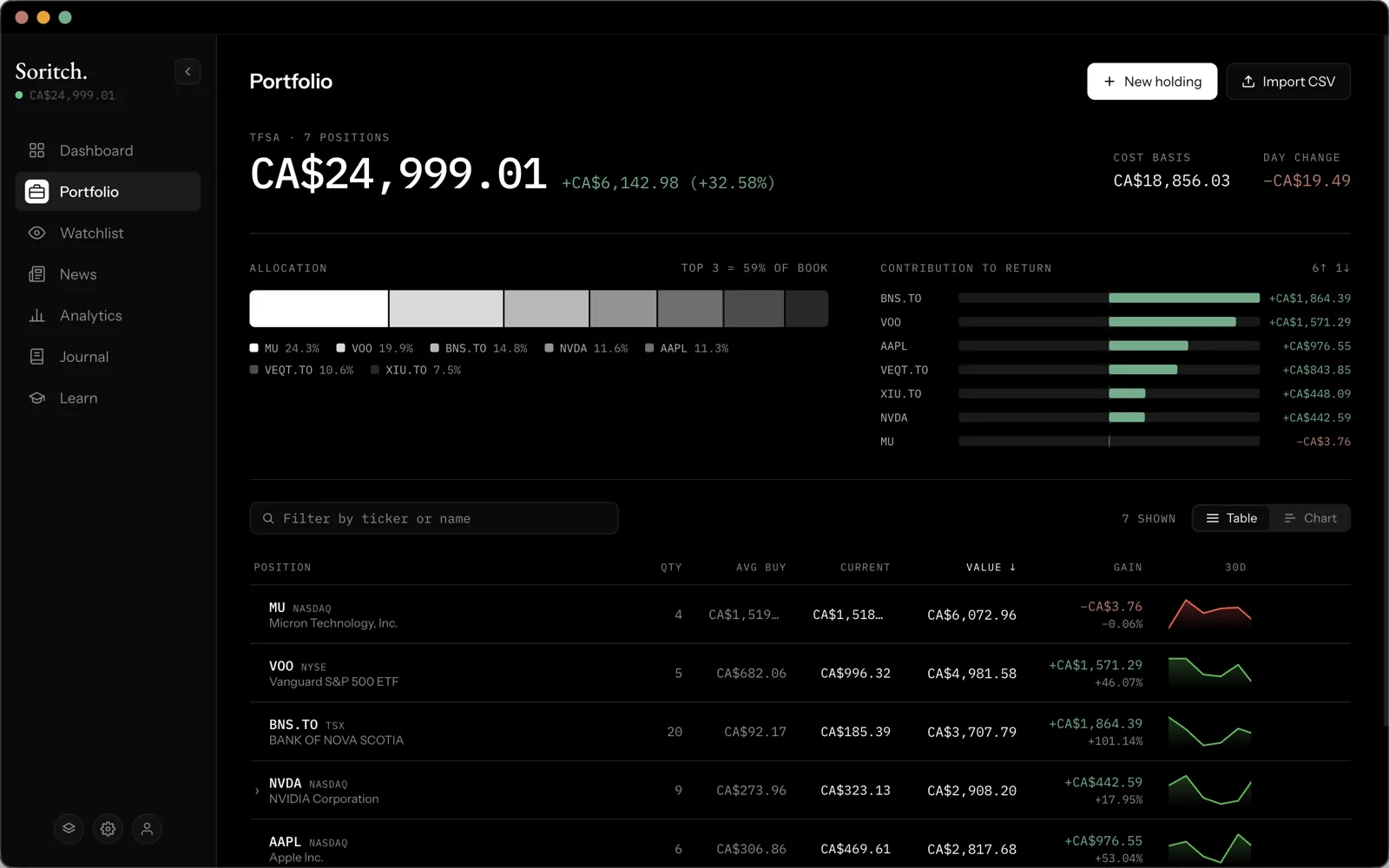Click the Qty column header
The image size is (1389, 868).
(x=671, y=567)
